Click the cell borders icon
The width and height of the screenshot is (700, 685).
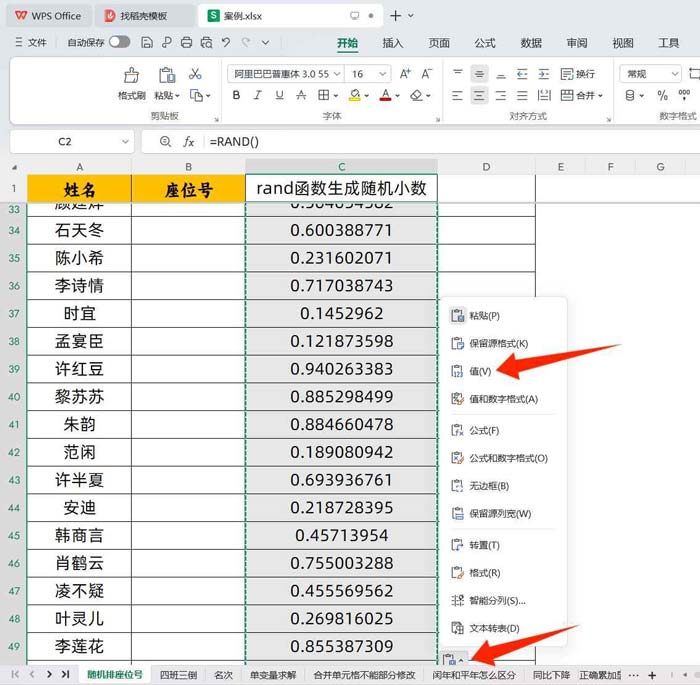(323, 95)
